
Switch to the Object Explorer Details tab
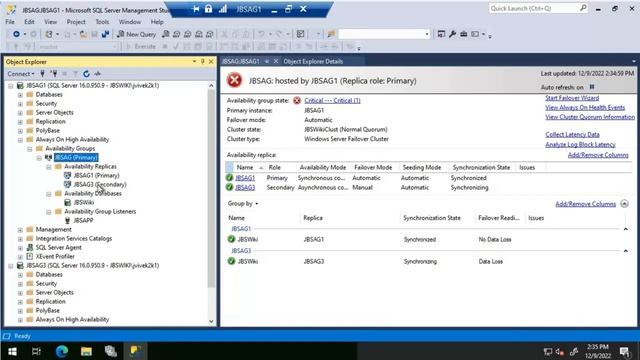tap(313, 61)
